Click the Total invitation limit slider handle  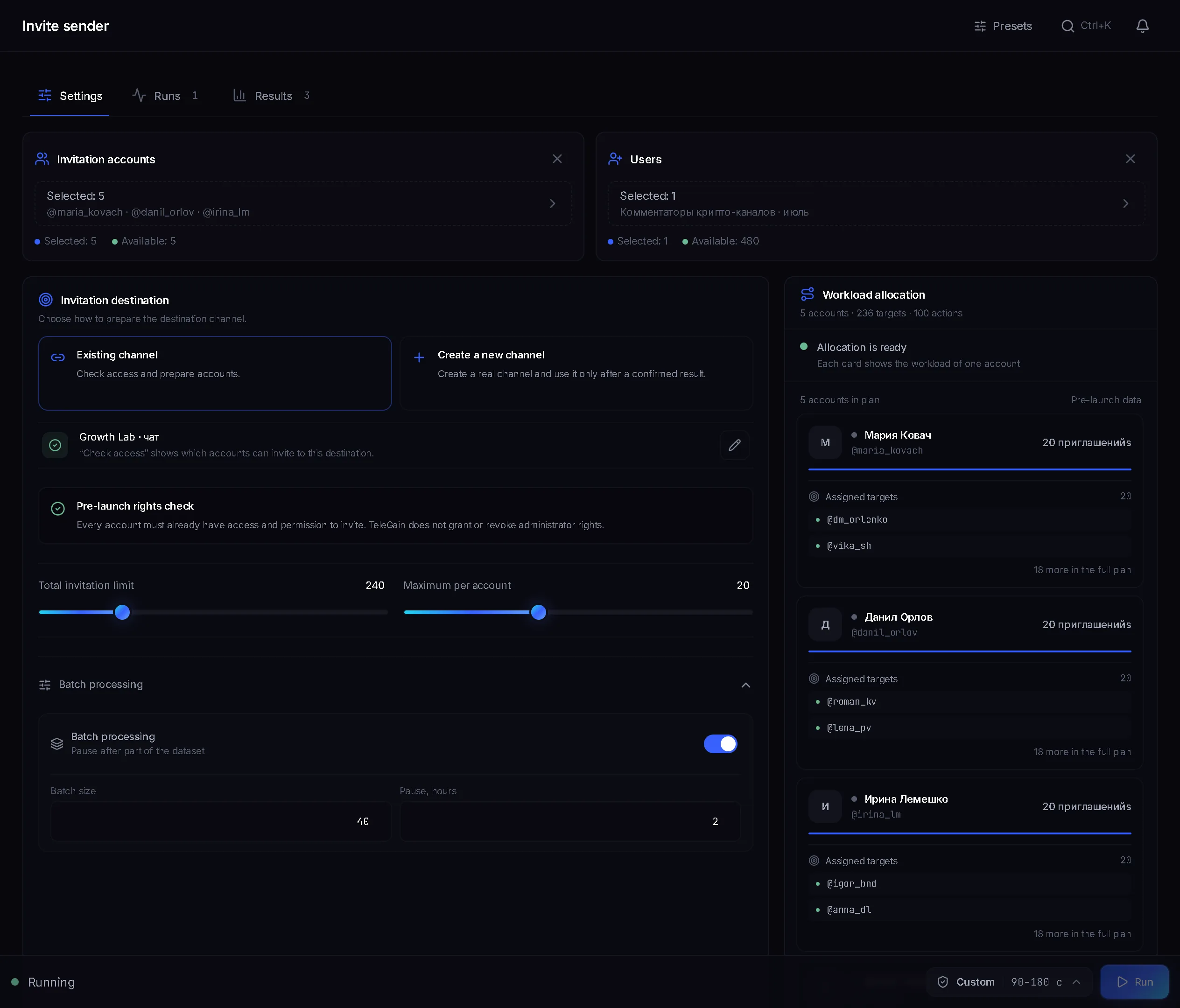point(122,612)
